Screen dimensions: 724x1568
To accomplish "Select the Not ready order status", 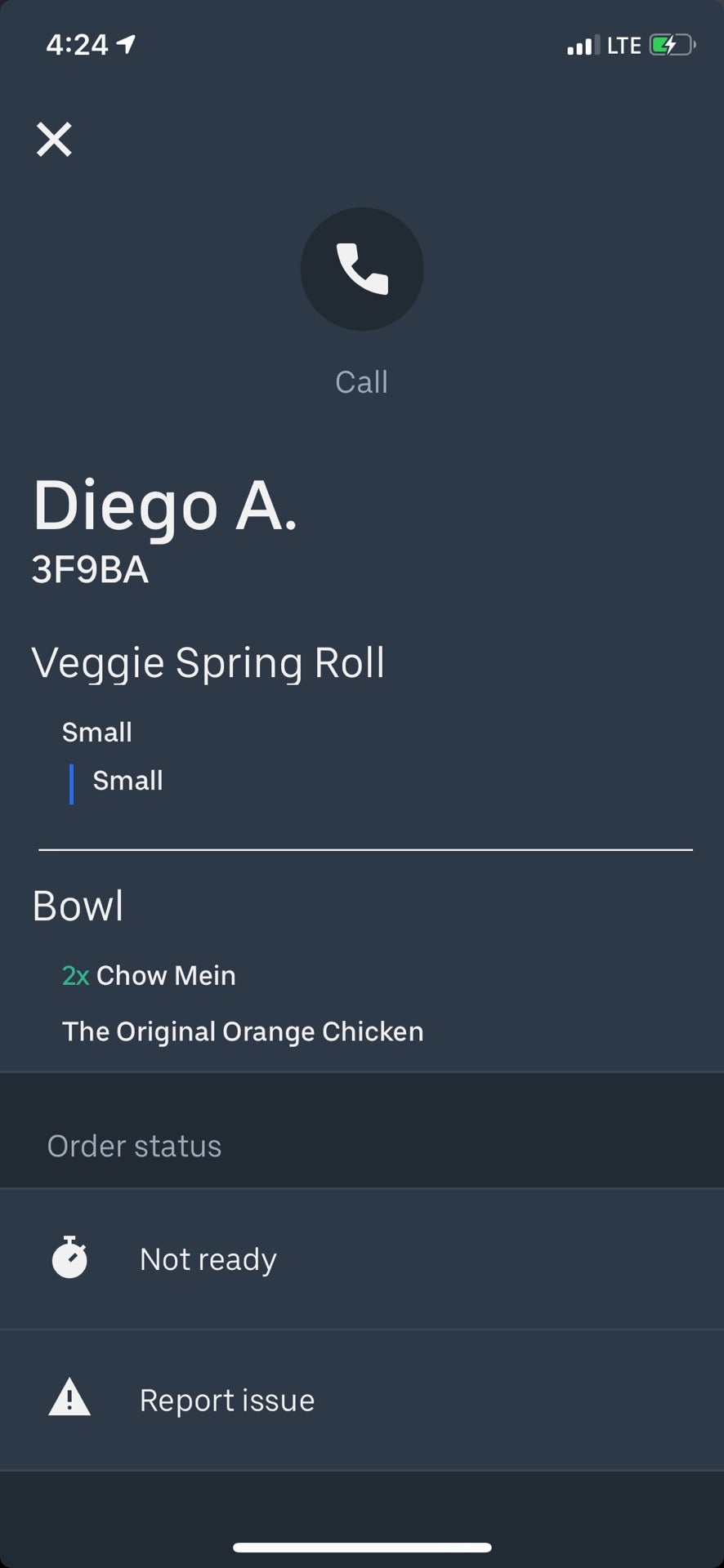I will click(208, 1258).
